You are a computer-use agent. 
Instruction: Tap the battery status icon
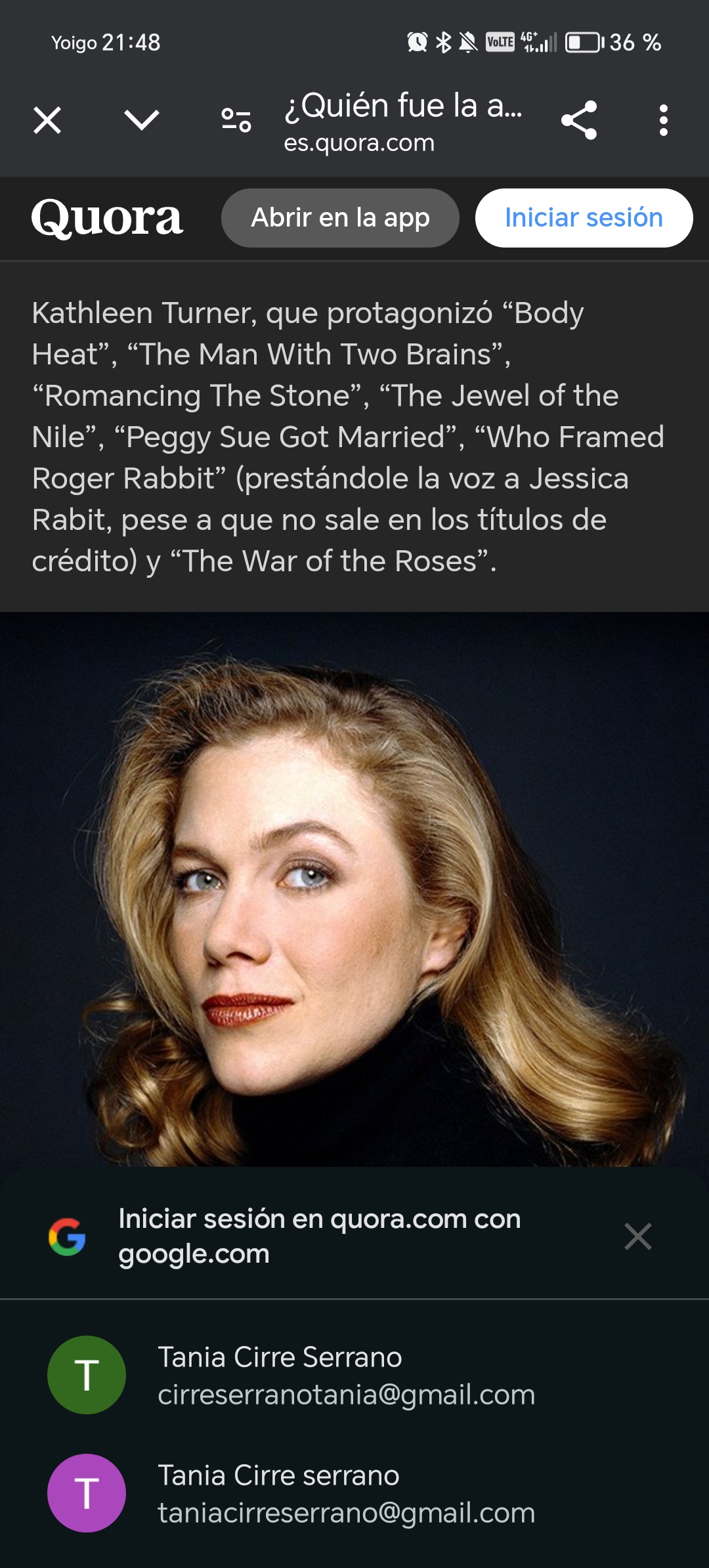click(x=584, y=43)
